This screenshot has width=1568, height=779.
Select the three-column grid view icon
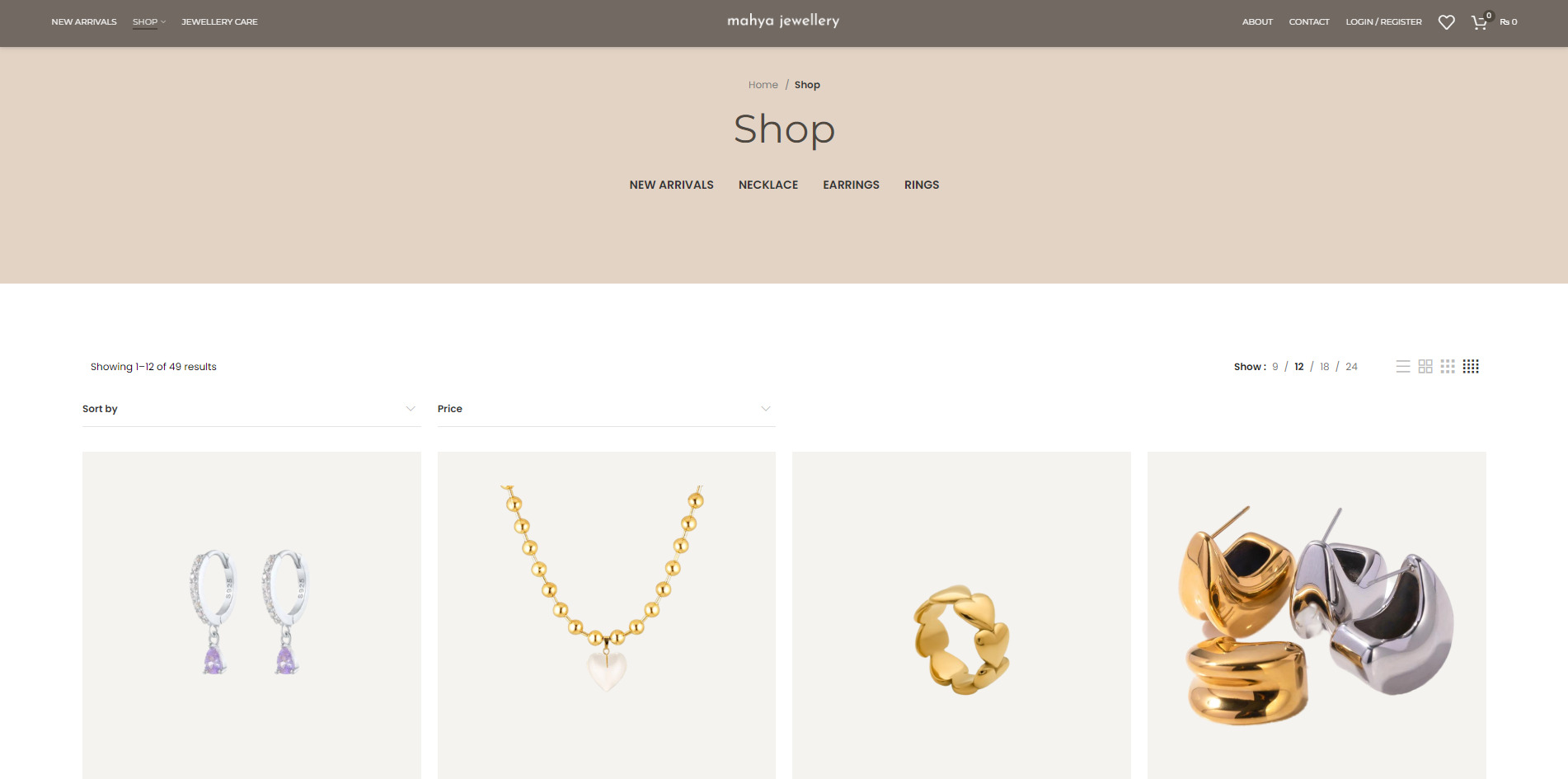click(x=1448, y=366)
